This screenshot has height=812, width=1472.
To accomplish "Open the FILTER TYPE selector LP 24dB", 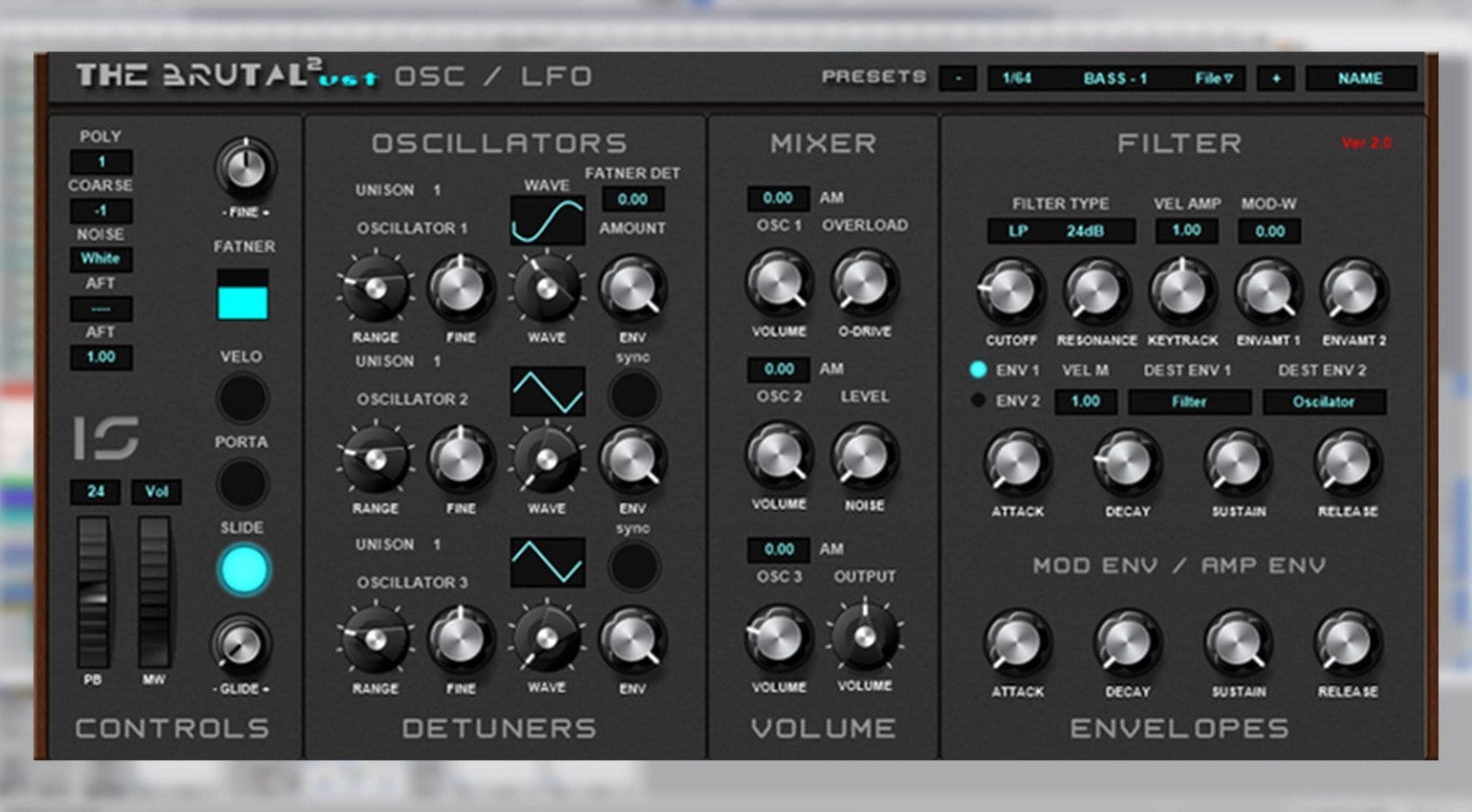I will (x=1061, y=231).
